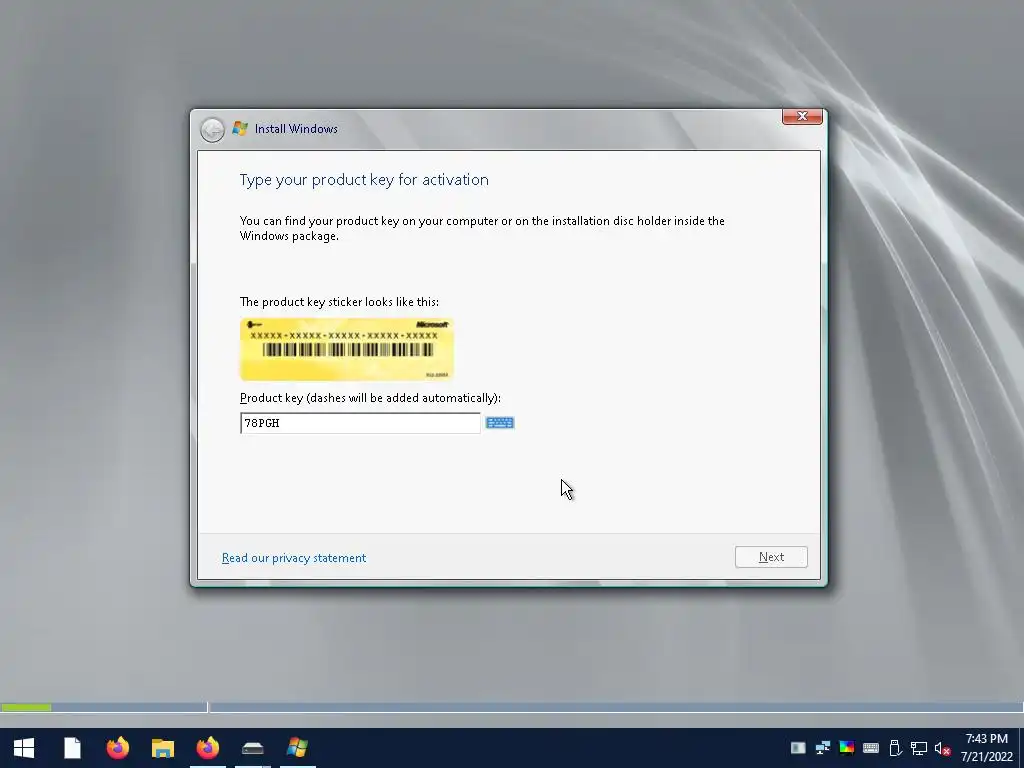Open the disk drive app on the taskbar
Screen dimensions: 1024x768
pos(253,748)
